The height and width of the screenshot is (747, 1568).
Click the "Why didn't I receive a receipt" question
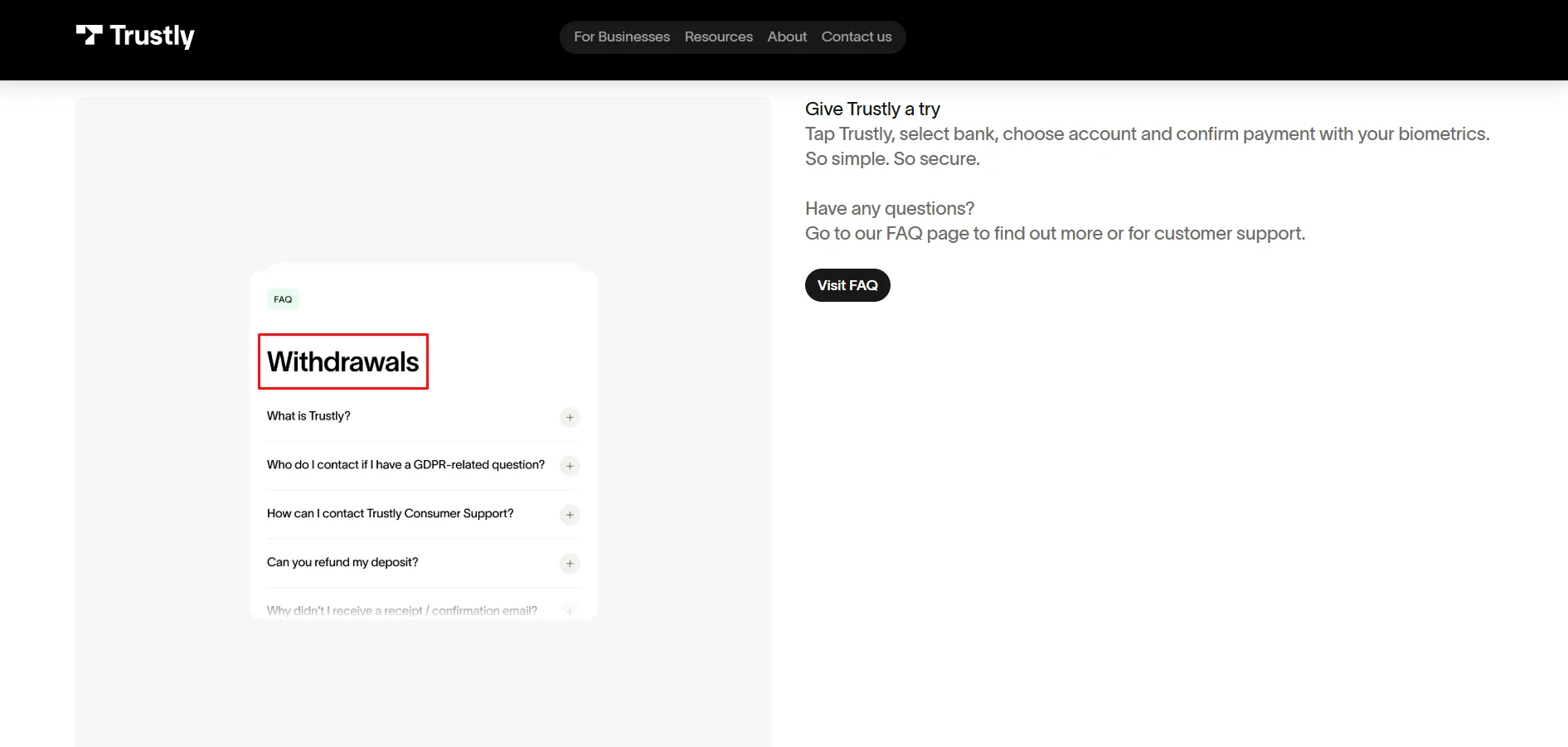pos(402,611)
